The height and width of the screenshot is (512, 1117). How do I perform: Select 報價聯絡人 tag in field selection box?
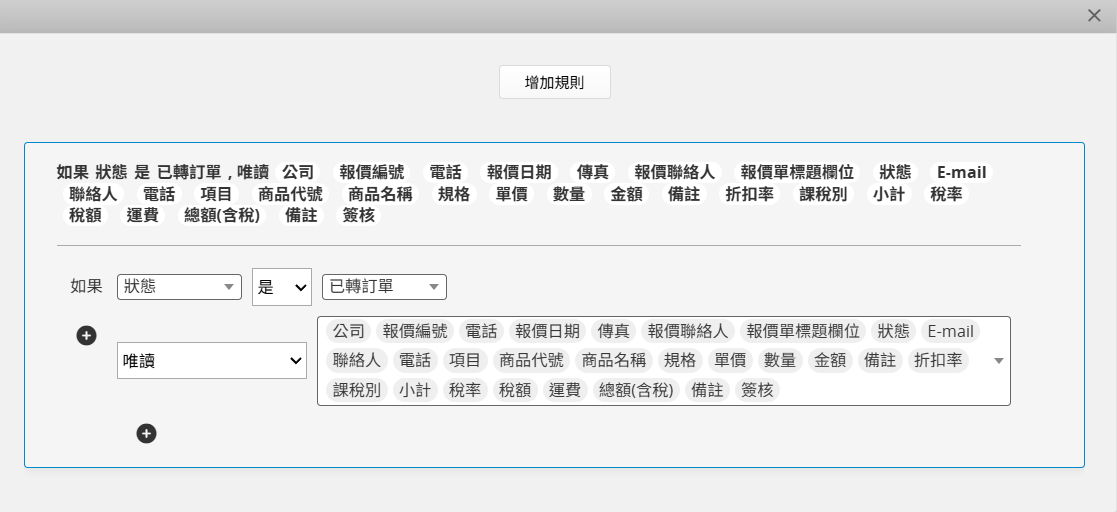[689, 331]
